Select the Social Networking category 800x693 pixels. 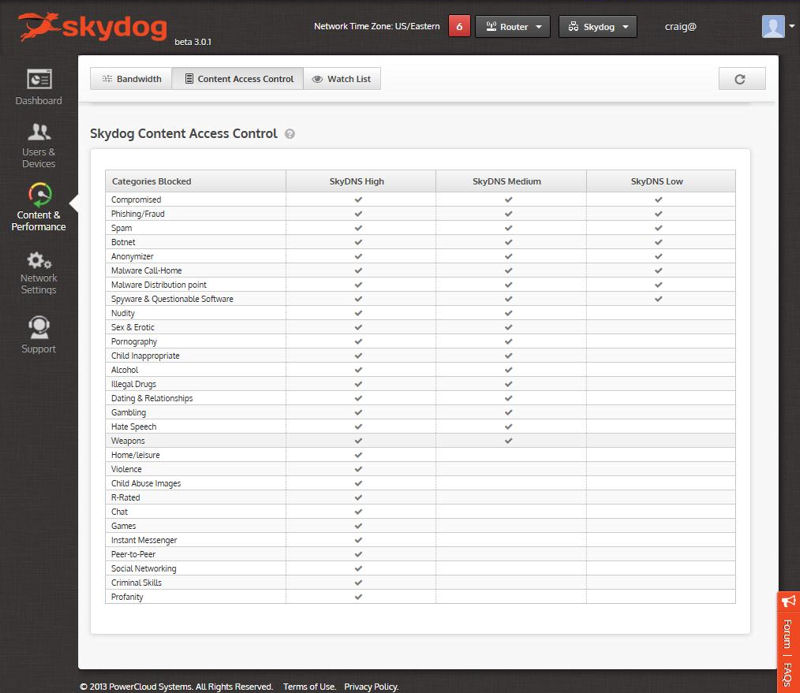pos(143,568)
